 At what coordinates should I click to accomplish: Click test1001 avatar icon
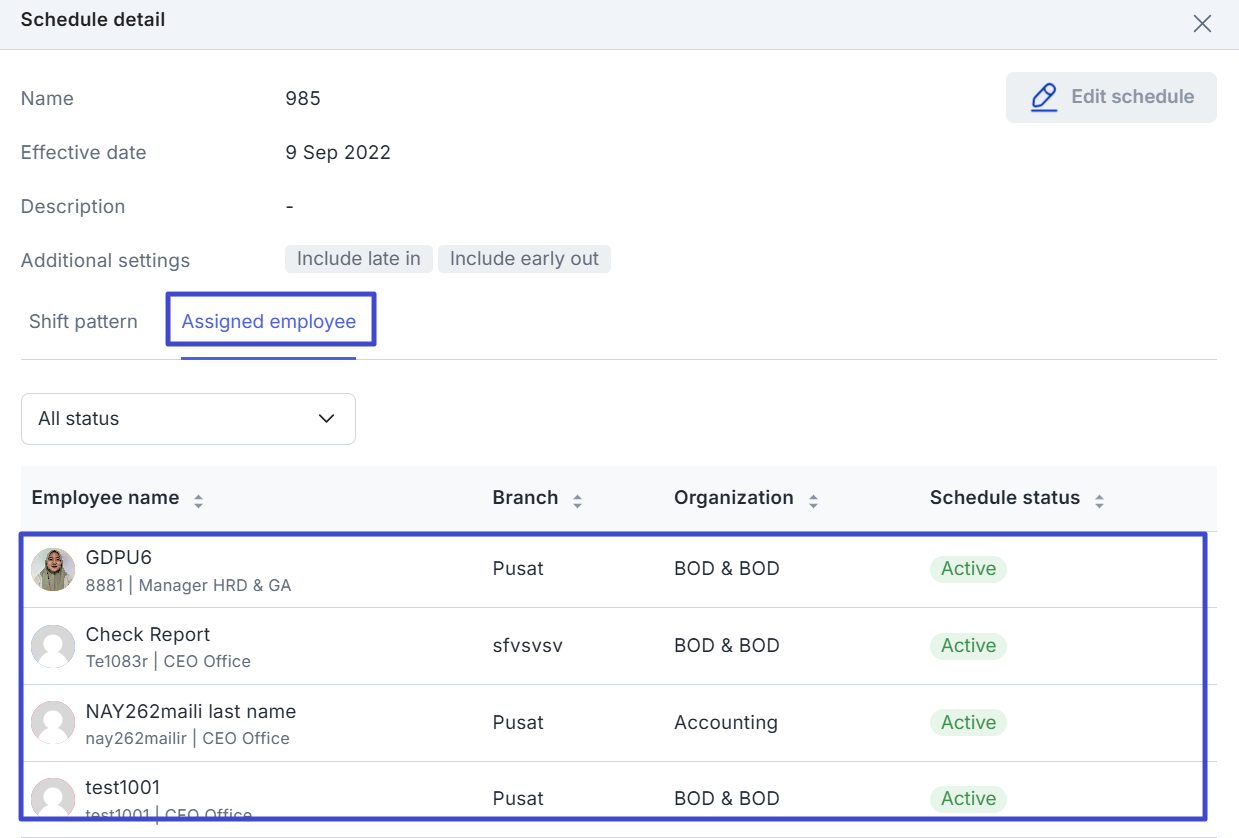click(53, 798)
